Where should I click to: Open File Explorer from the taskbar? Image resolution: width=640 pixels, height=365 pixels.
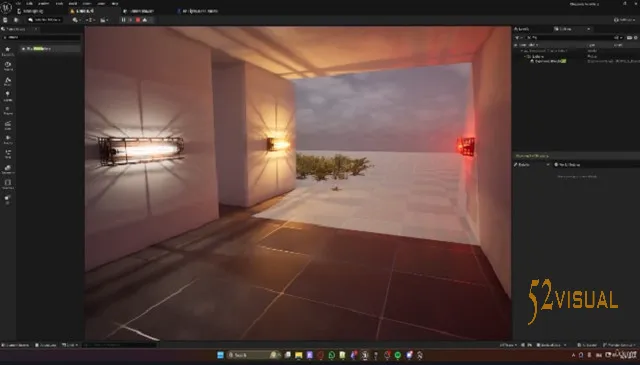(299, 355)
